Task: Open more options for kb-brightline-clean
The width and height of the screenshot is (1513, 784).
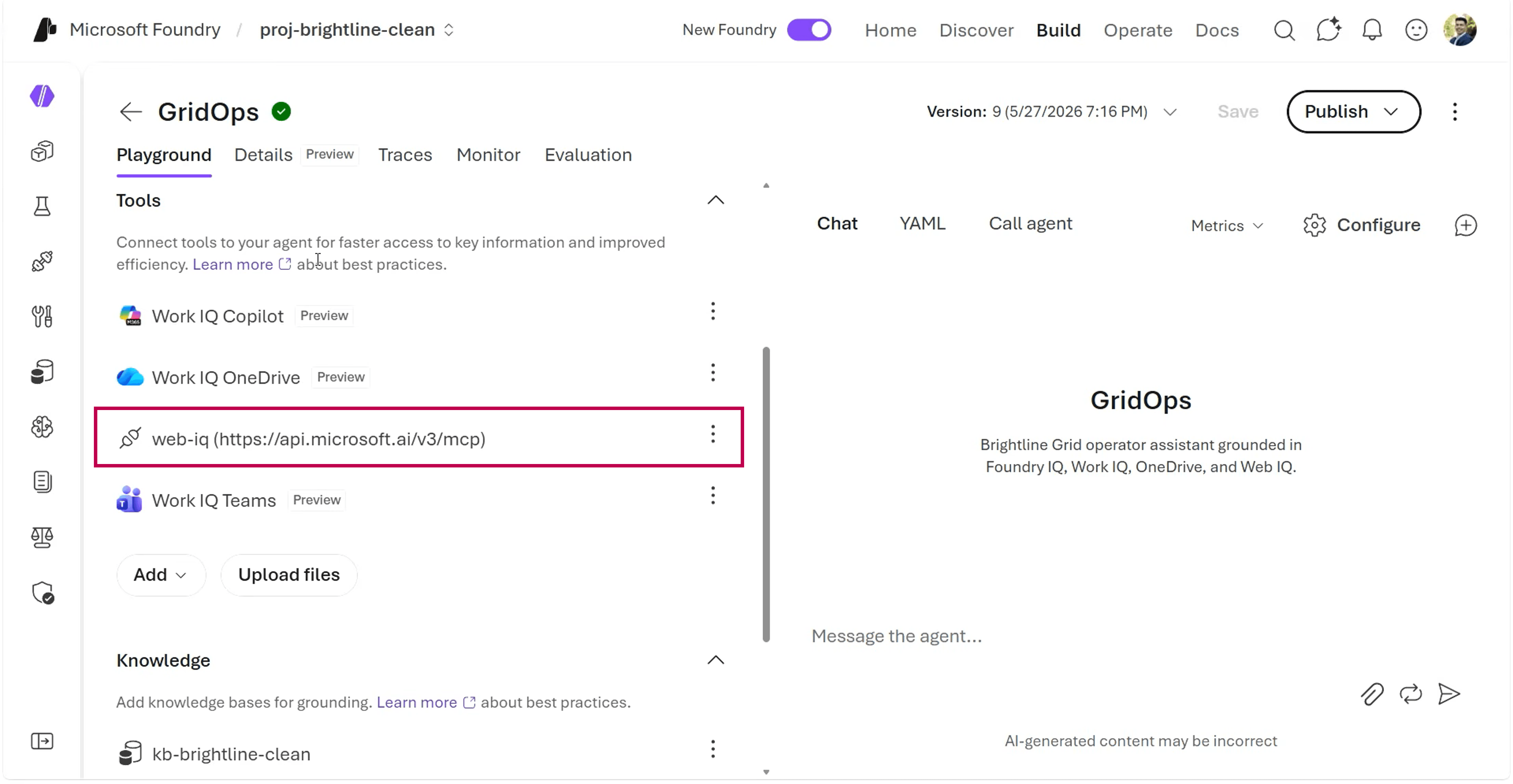Action: pos(713,749)
